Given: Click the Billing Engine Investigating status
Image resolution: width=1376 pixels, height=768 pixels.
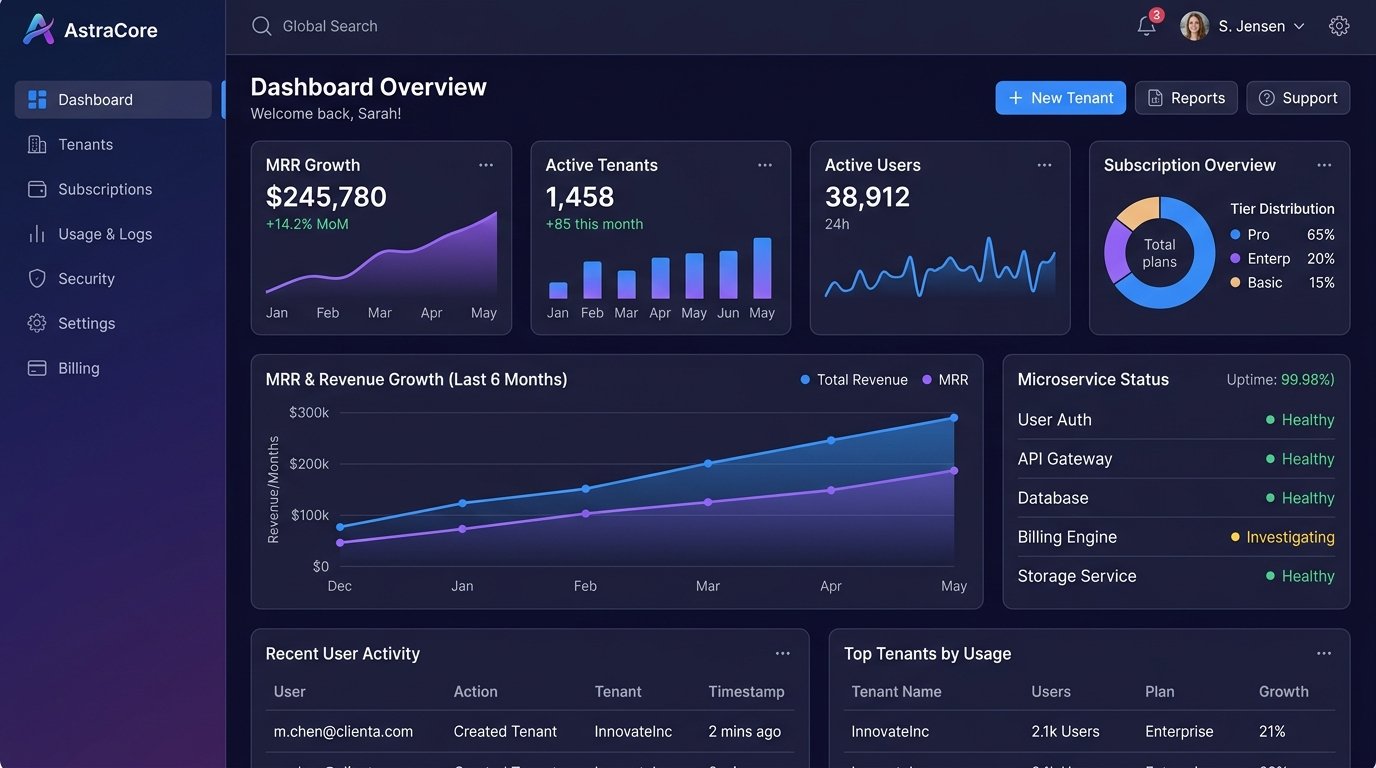Looking at the screenshot, I should tap(1283, 537).
